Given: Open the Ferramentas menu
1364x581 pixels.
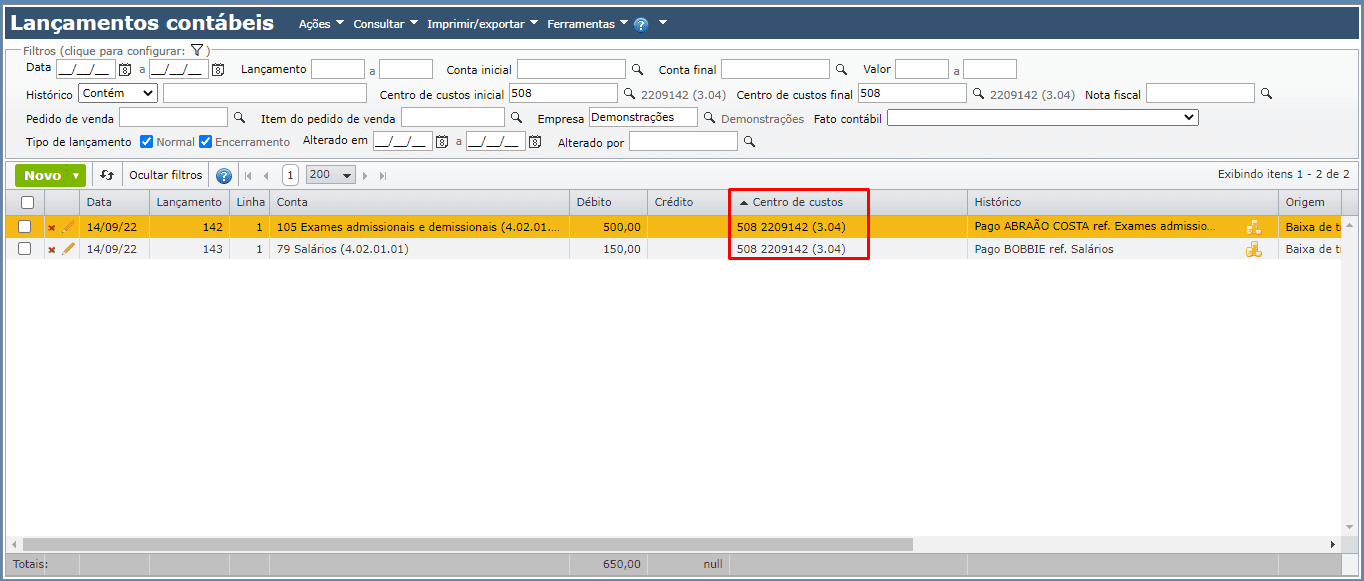Looking at the screenshot, I should point(587,24).
